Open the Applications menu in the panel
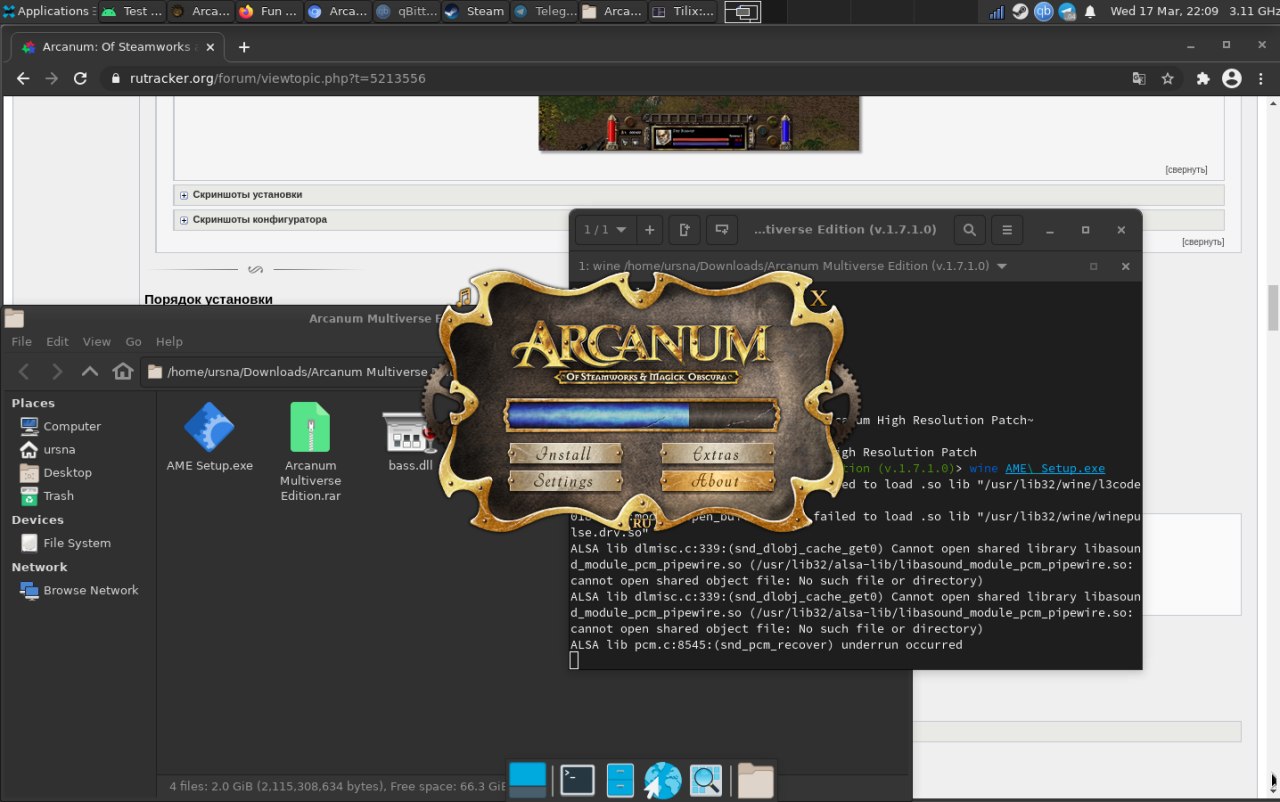 [48, 12]
